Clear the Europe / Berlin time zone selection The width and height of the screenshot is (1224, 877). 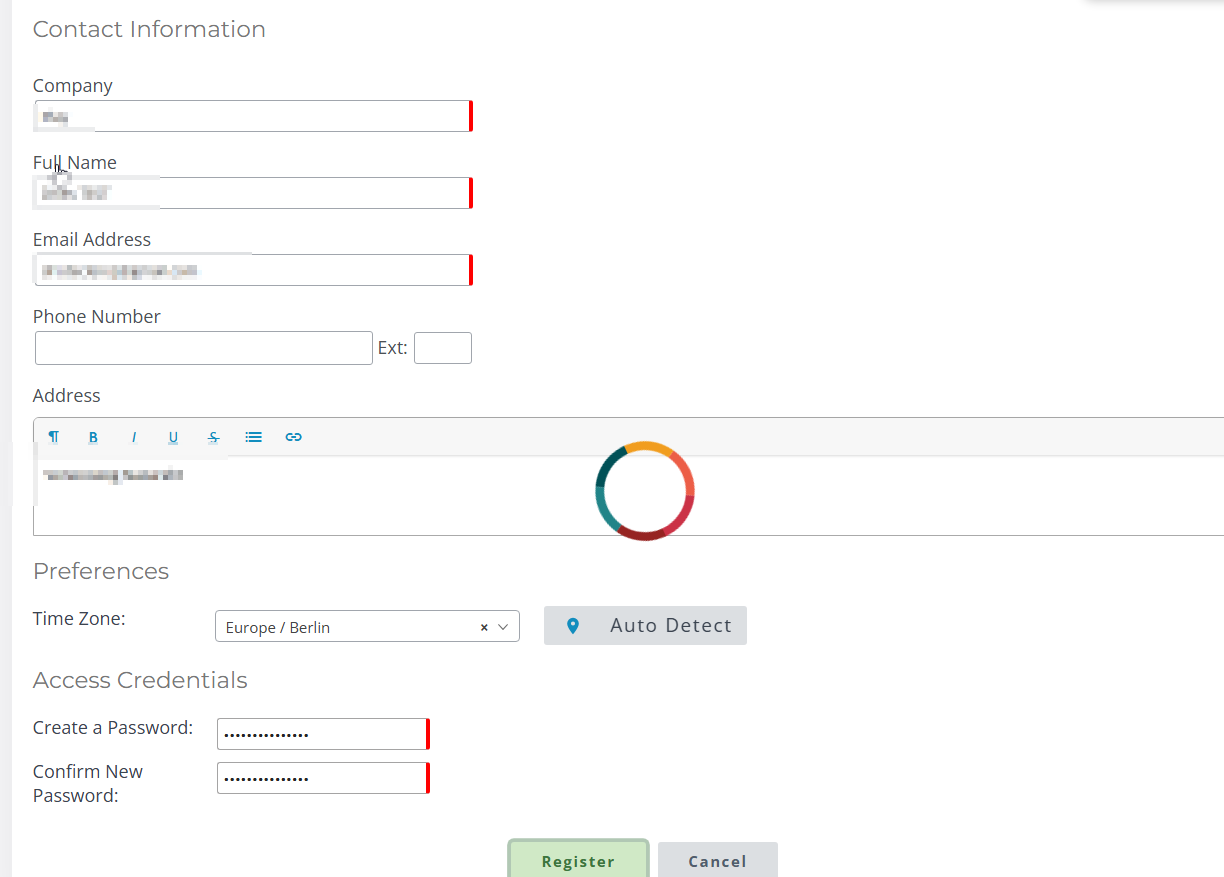coord(484,627)
